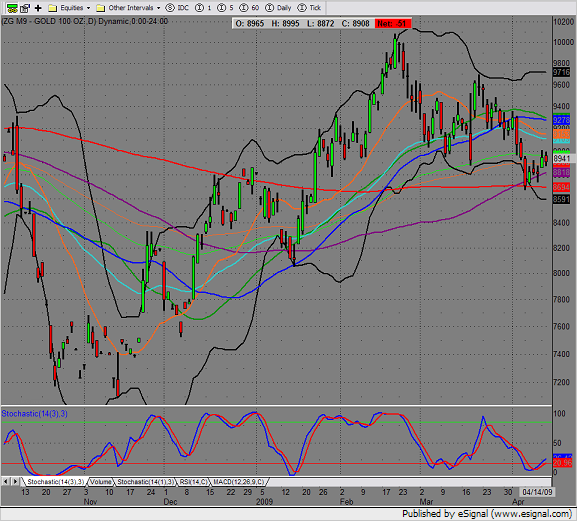
Task: Click the clipboard save icon in toolbar
Action: (x=25, y=8)
